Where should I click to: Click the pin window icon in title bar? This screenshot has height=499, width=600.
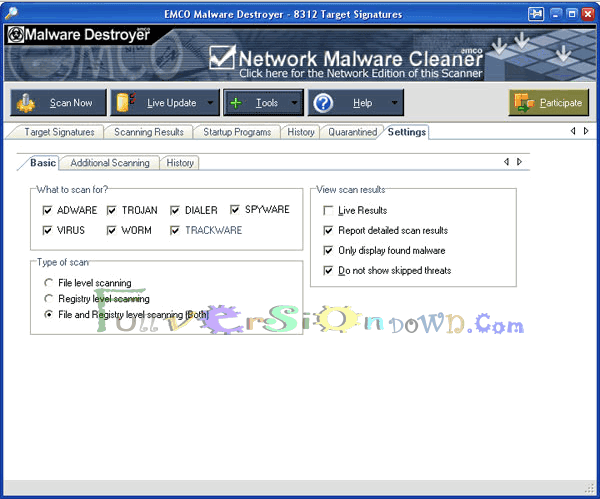click(536, 14)
